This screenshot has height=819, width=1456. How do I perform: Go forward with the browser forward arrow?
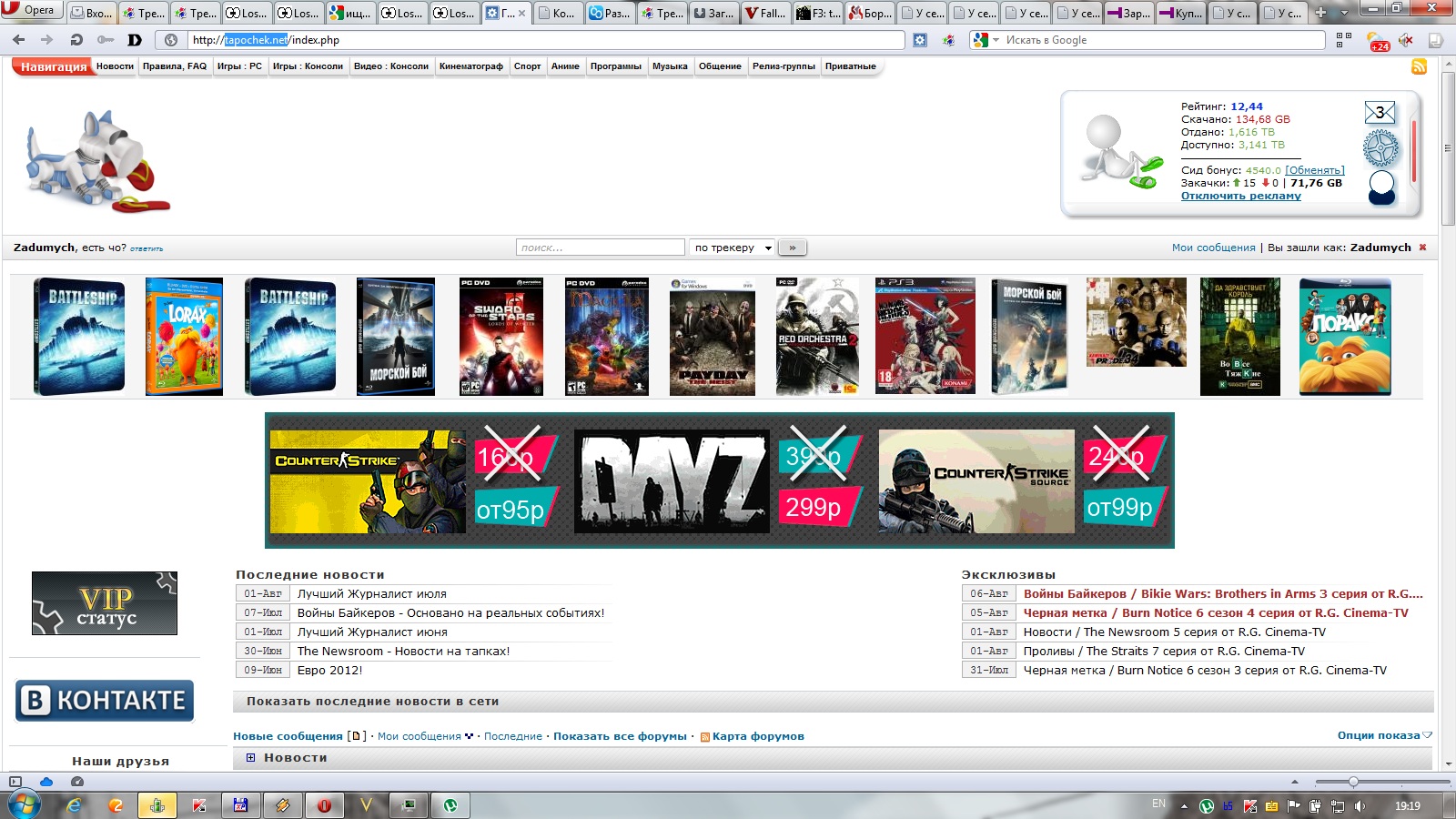point(47,40)
